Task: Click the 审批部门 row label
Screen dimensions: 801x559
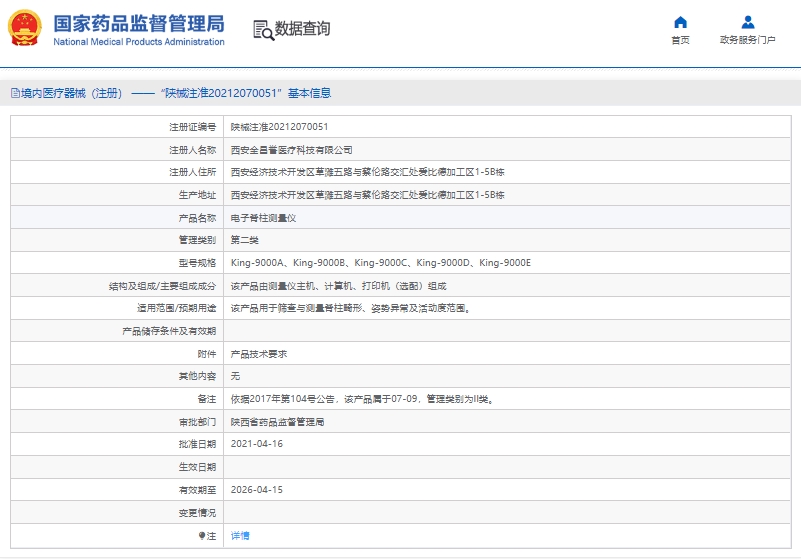Action: tap(197, 422)
